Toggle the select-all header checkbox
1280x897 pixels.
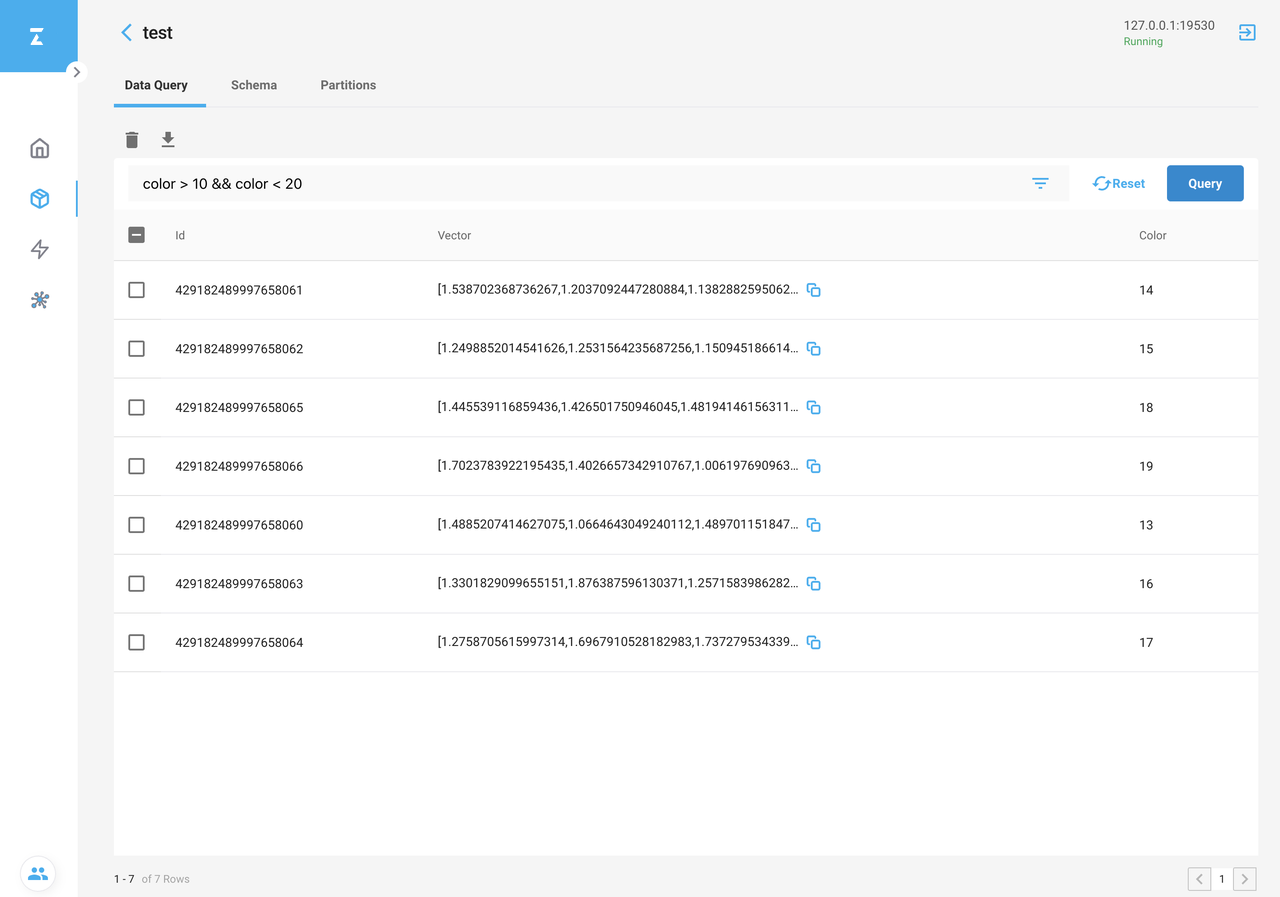click(x=137, y=235)
